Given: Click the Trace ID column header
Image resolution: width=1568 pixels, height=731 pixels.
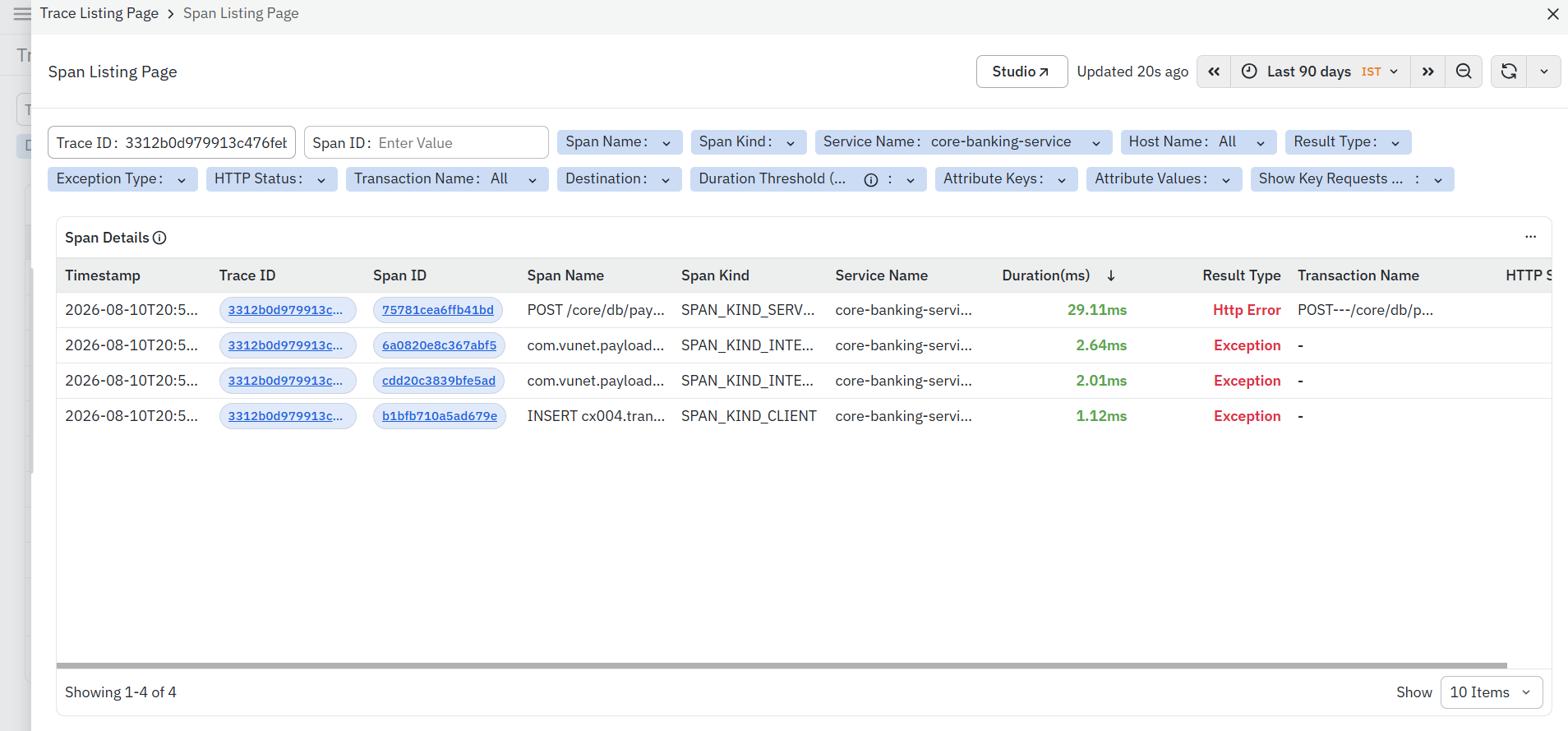Looking at the screenshot, I should click(x=247, y=275).
